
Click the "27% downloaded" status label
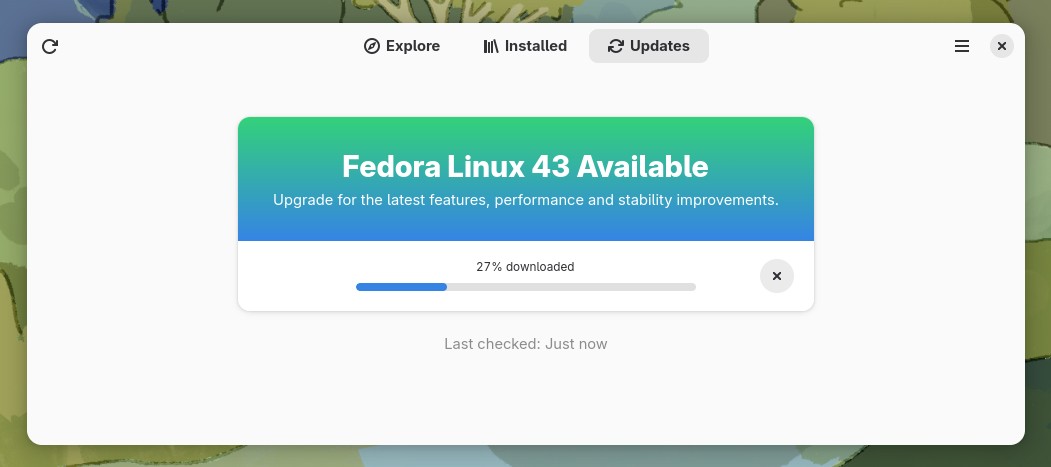pos(525,267)
